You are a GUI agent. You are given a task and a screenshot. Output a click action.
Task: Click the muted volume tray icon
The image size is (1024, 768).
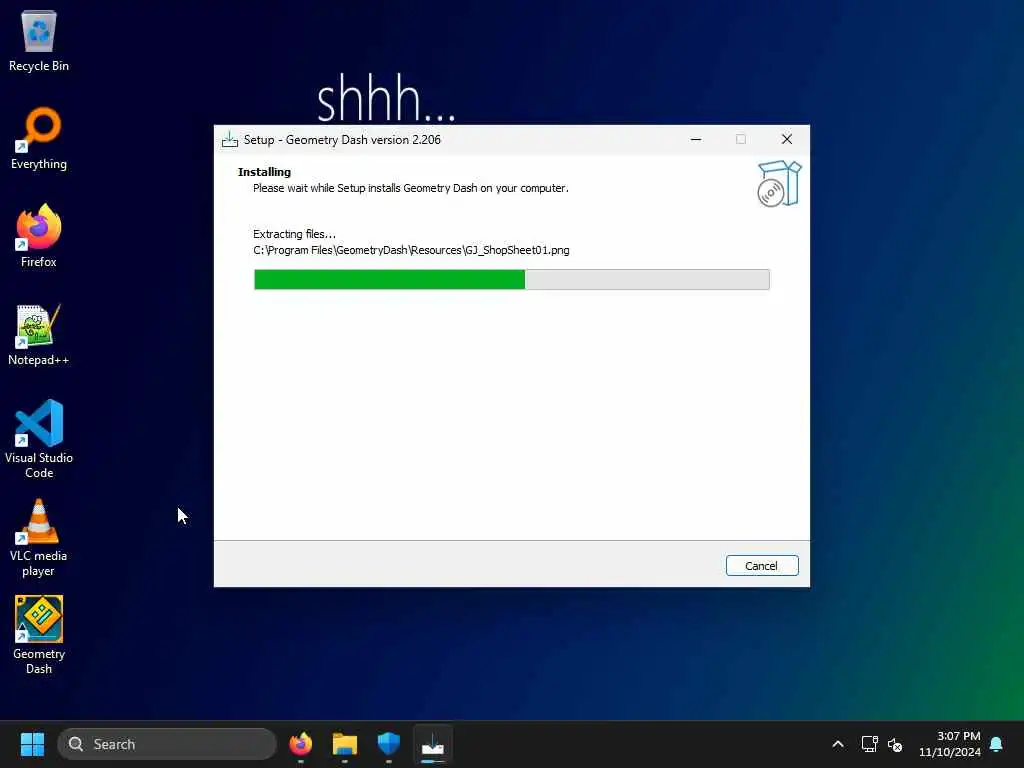895,744
